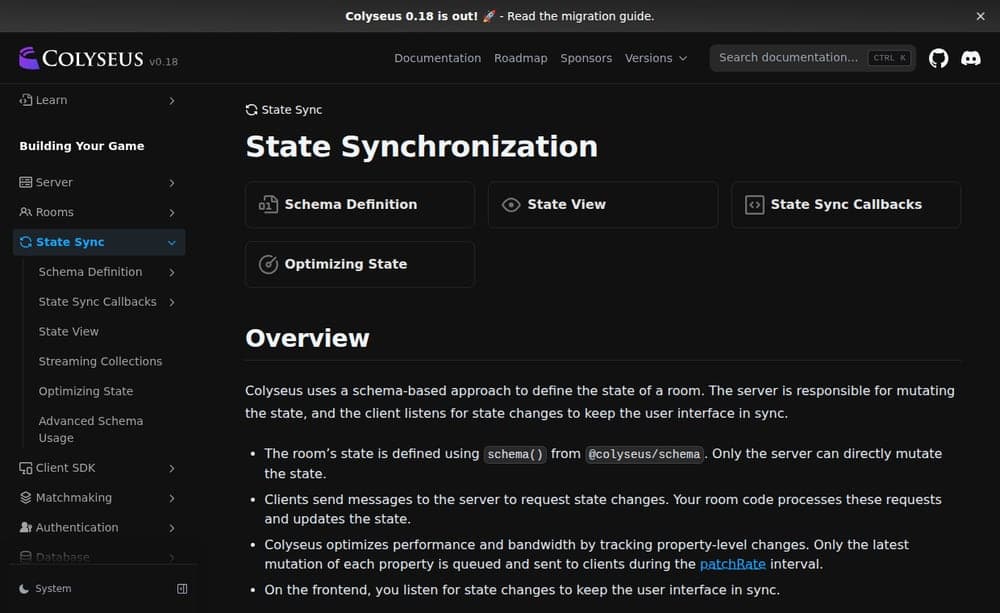Open the Optimizing State card
Screen dimensions: 1000x613
(360, 264)
